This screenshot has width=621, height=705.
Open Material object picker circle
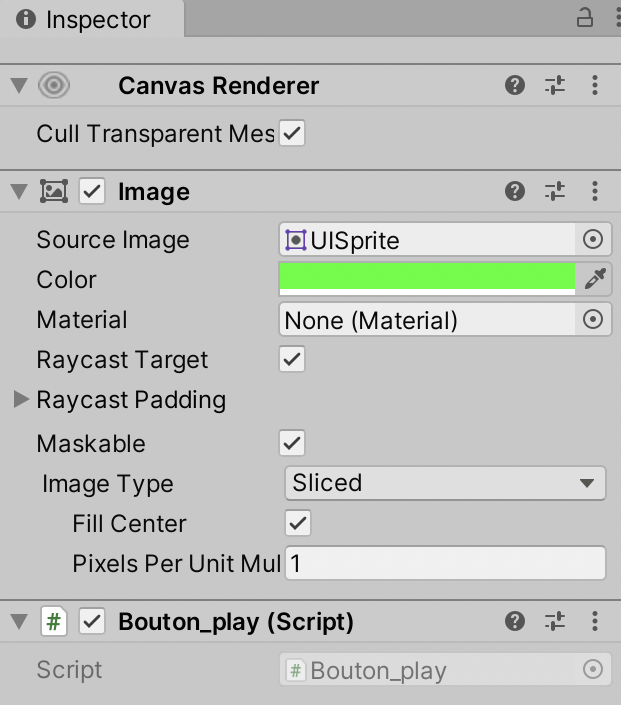[x=593, y=320]
